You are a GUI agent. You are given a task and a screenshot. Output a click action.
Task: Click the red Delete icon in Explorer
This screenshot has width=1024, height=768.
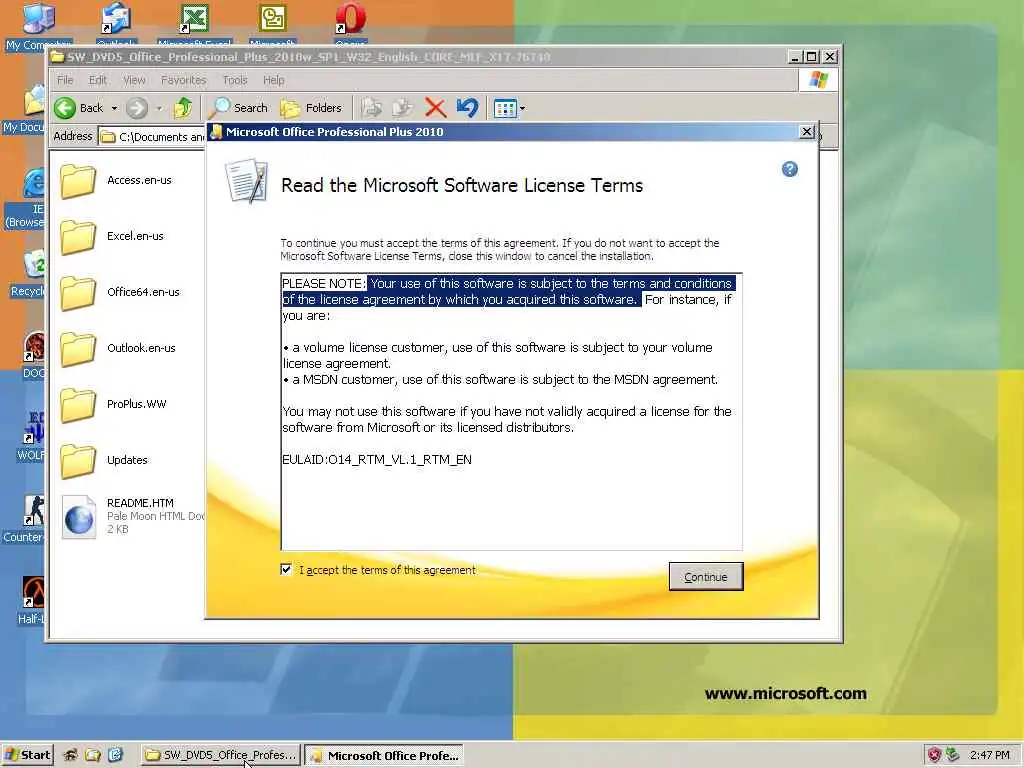tap(435, 108)
